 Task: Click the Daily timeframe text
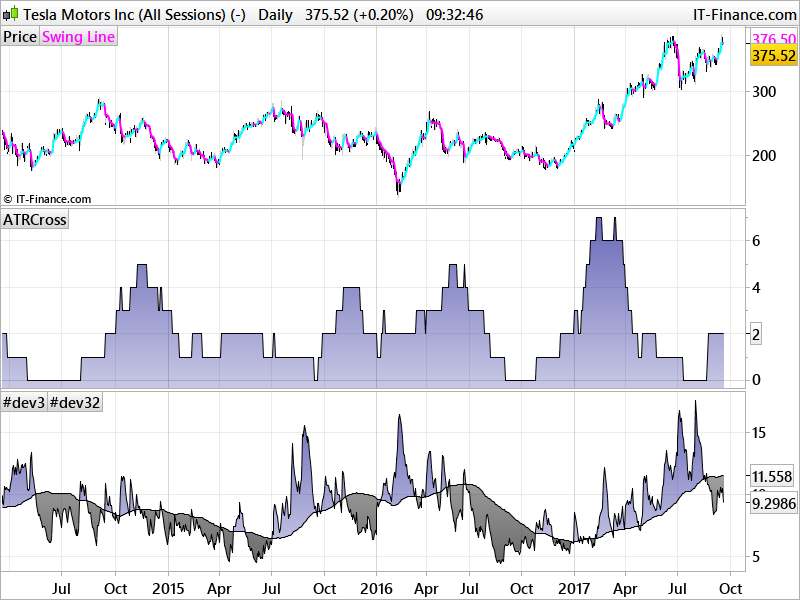coord(276,14)
